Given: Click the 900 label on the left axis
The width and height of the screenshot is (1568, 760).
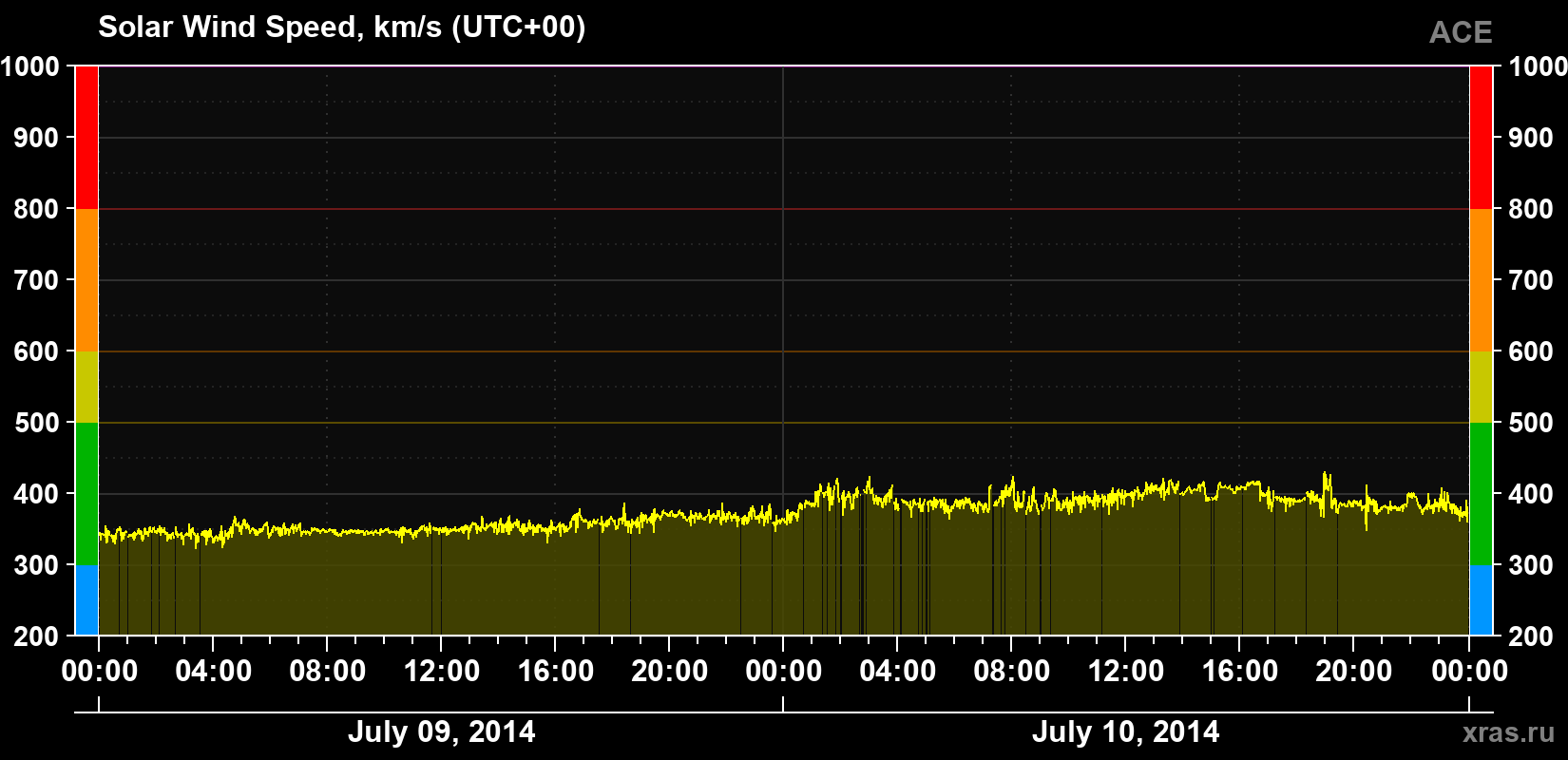Looking at the screenshot, I should pyautogui.click(x=36, y=138).
